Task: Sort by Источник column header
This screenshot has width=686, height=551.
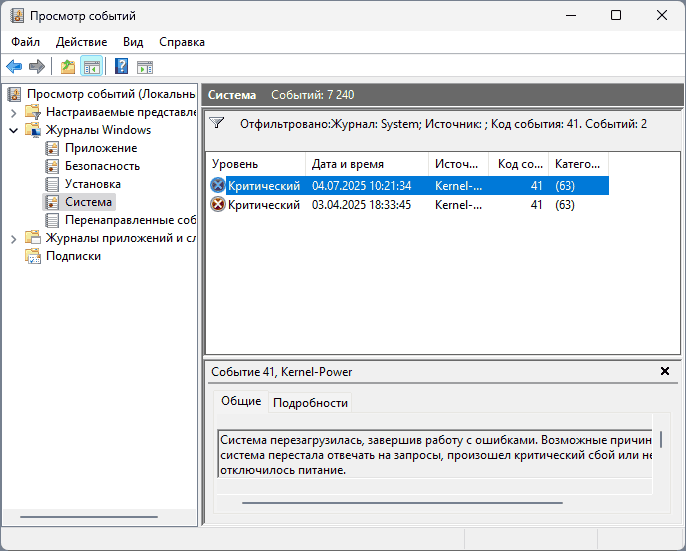Action: [458, 164]
